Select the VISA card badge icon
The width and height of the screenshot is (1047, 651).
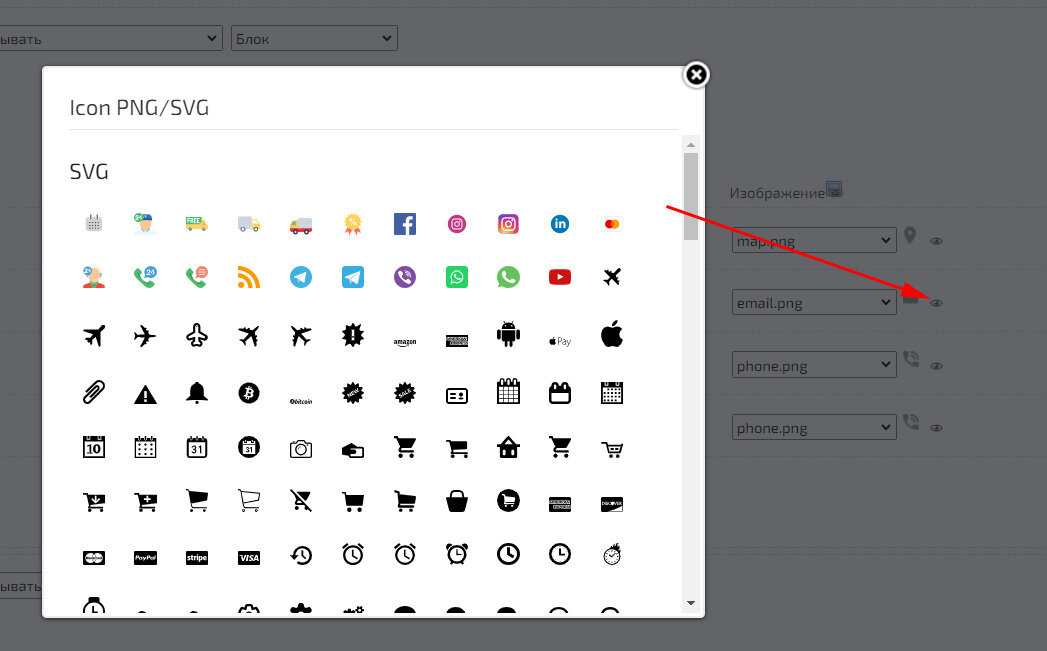[x=249, y=558]
